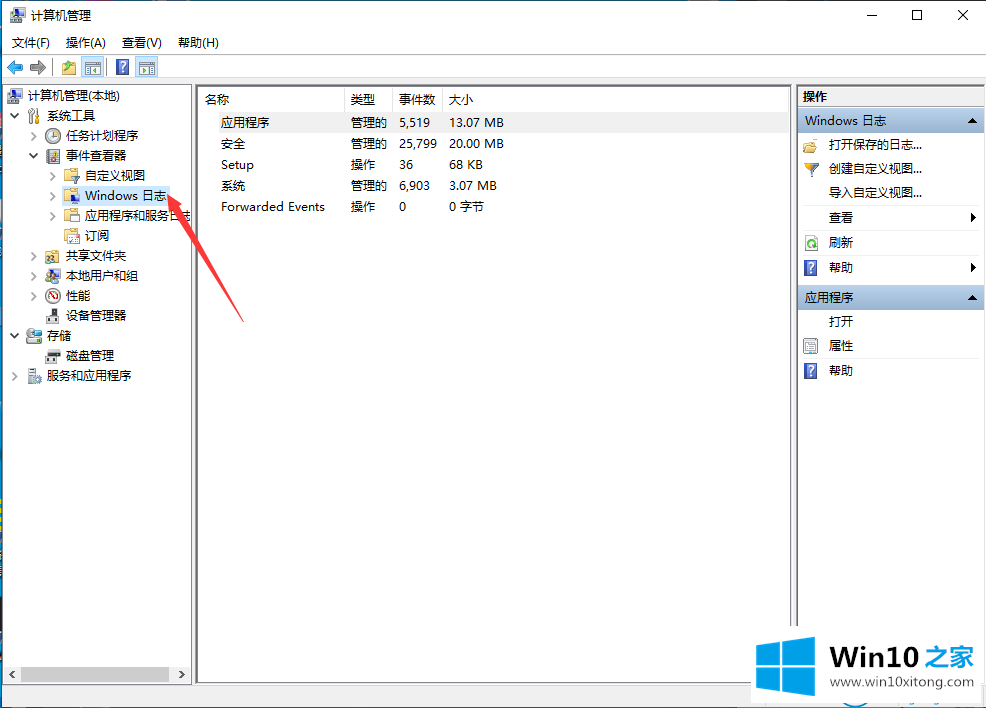986x708 pixels.
Task: Click the blue Help toolbar icon
Action: pos(123,67)
